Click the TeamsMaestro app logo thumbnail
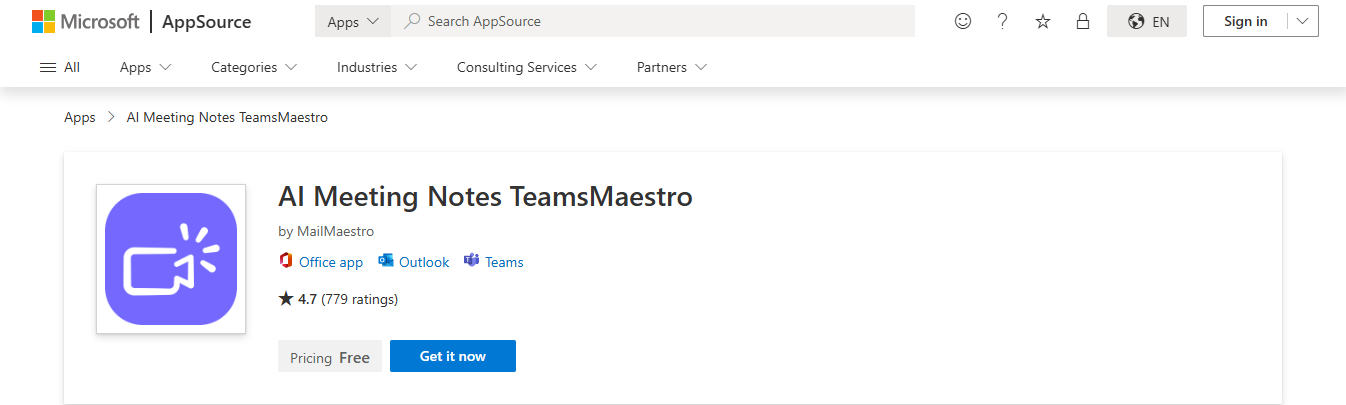This screenshot has width=1346, height=405. click(x=171, y=259)
